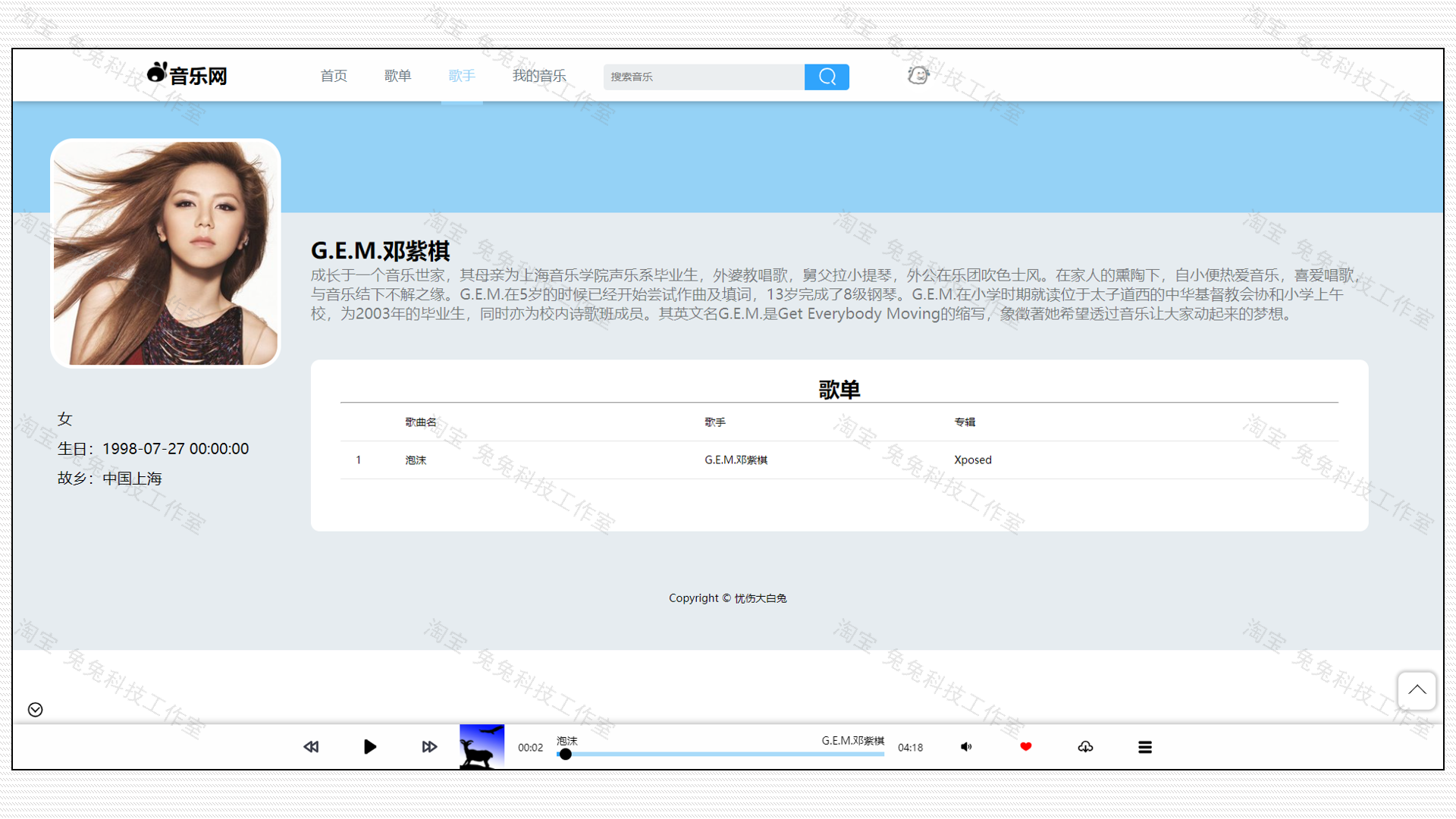Mute the audio with the speaker icon
This screenshot has width=1456, height=819.
[966, 747]
